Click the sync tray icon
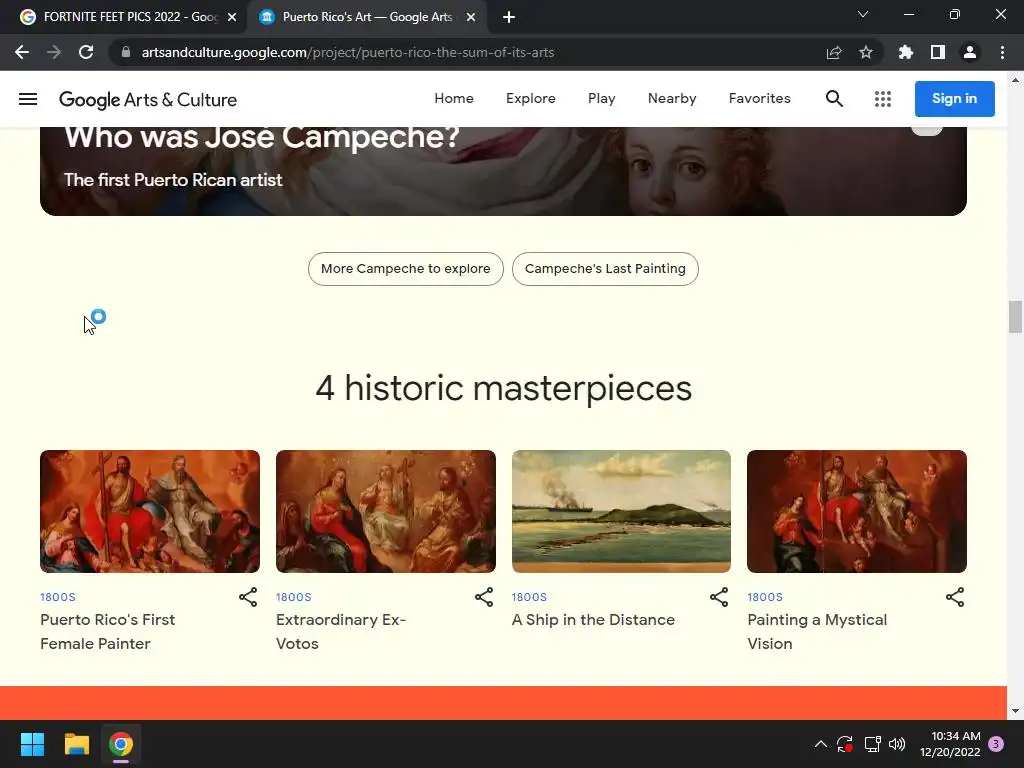This screenshot has width=1024, height=768. (x=844, y=744)
